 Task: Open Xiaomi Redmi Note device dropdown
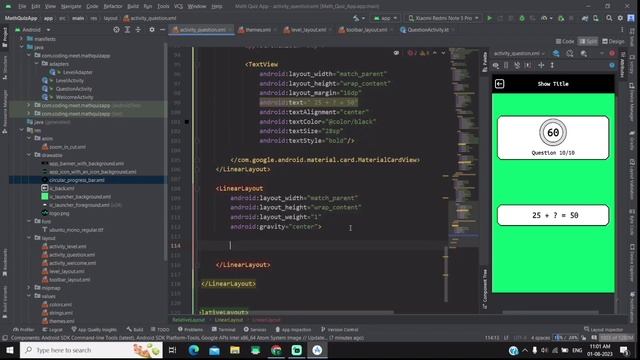[443, 18]
